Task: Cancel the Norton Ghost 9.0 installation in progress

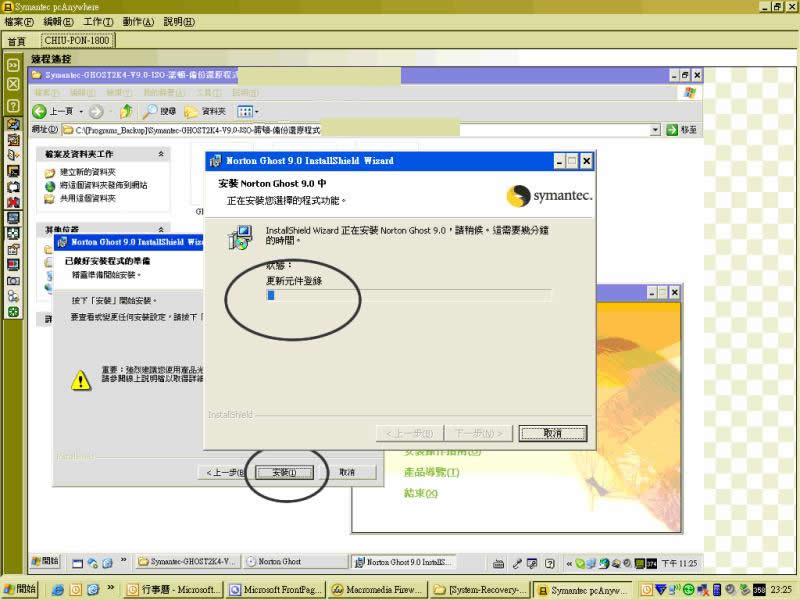Action: (553, 434)
